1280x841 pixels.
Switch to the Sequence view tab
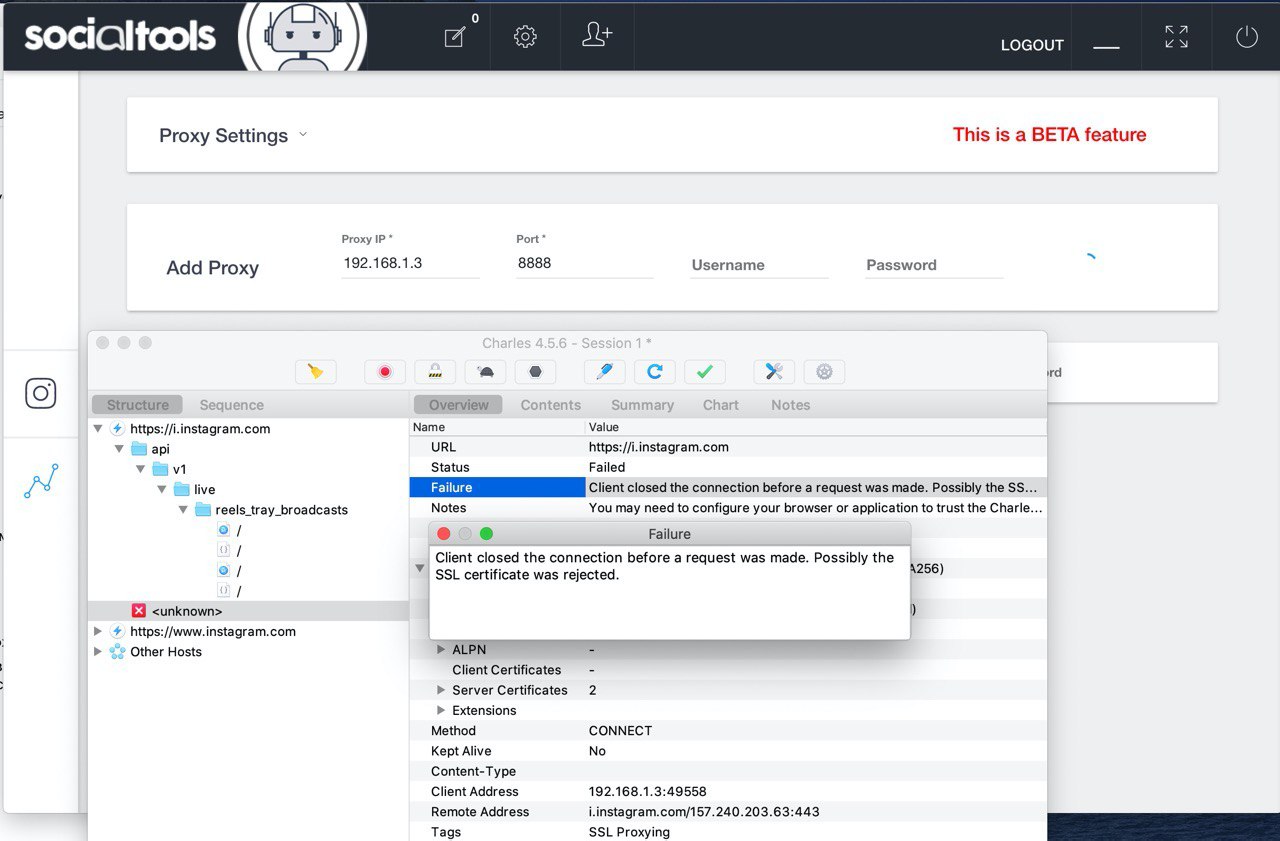pyautogui.click(x=231, y=405)
